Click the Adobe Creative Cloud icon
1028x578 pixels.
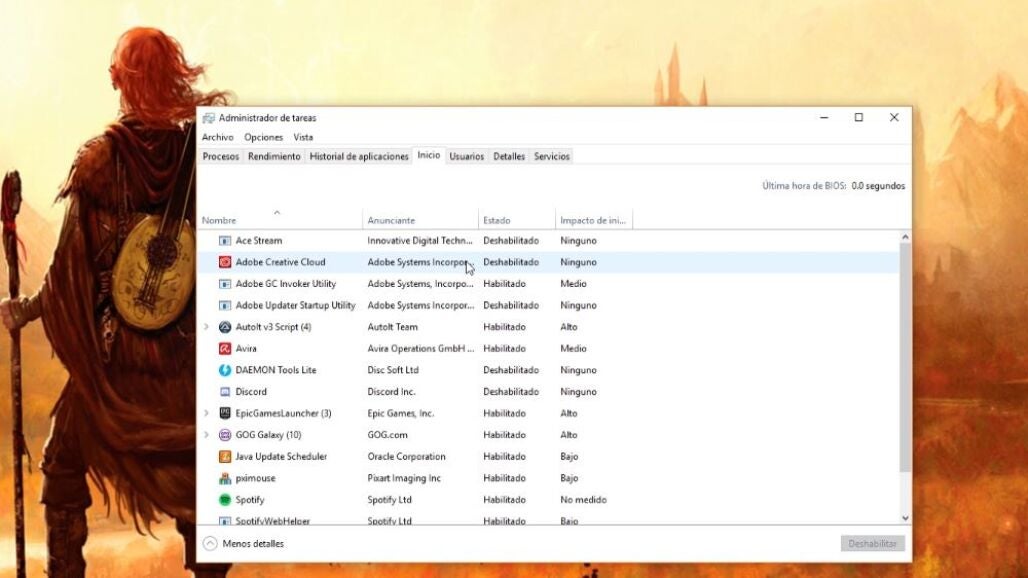point(225,262)
